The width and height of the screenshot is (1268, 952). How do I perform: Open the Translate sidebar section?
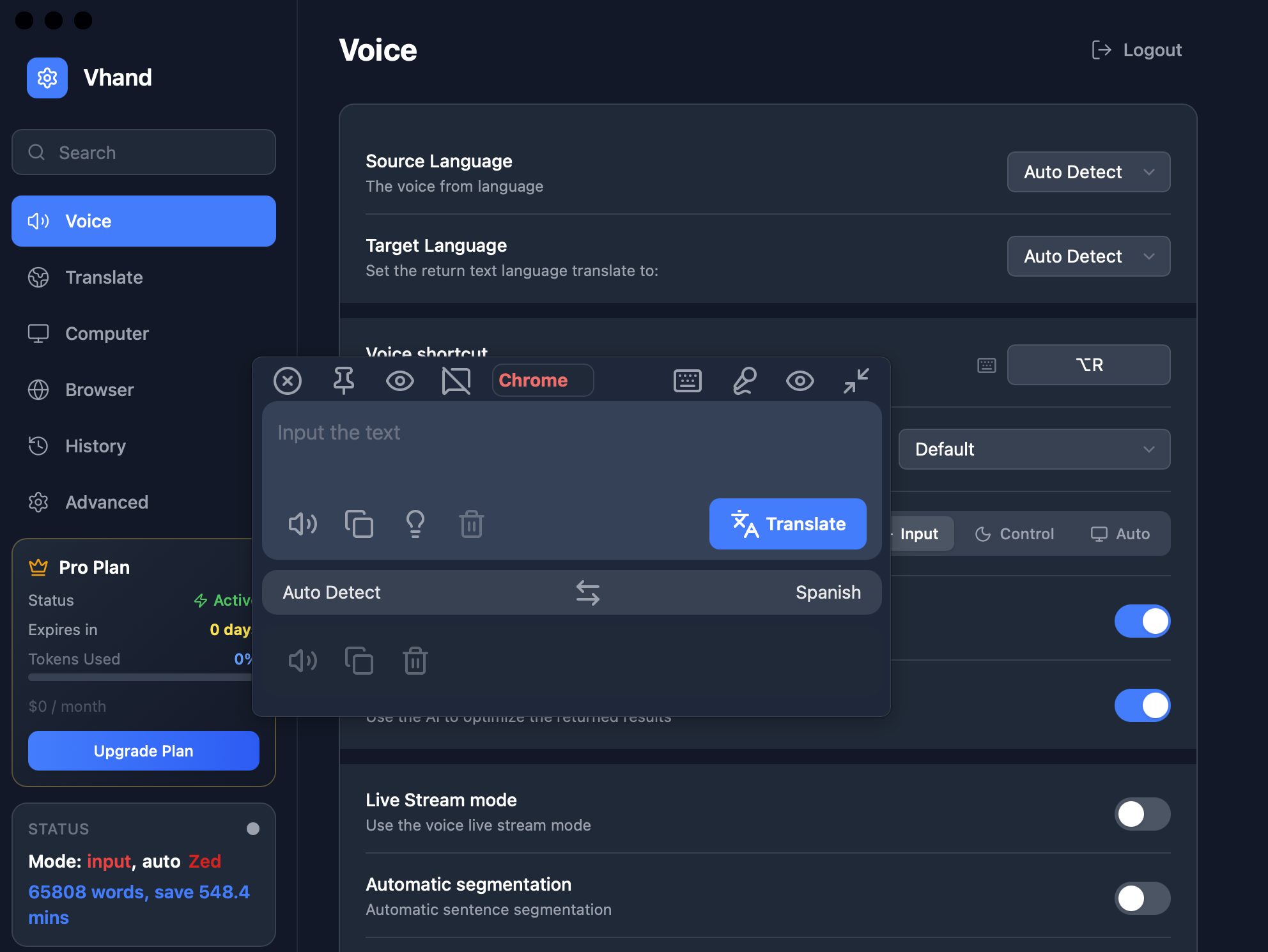[x=104, y=277]
